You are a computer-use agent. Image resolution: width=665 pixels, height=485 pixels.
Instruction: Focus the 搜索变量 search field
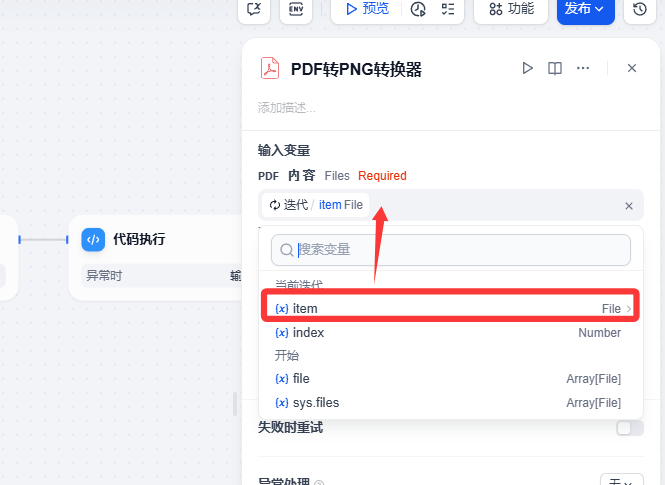pyautogui.click(x=451, y=250)
